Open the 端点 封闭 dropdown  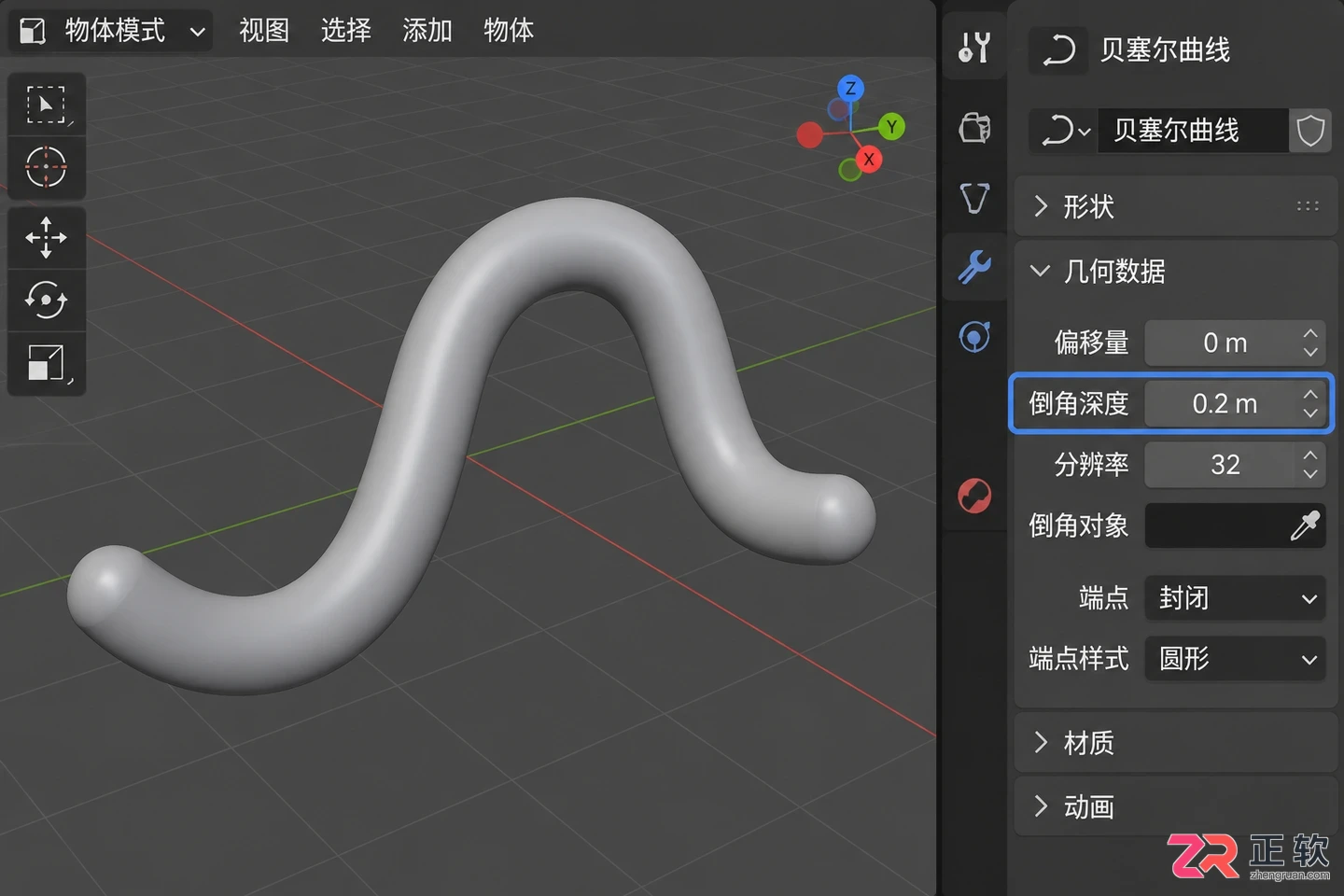[x=1235, y=598]
